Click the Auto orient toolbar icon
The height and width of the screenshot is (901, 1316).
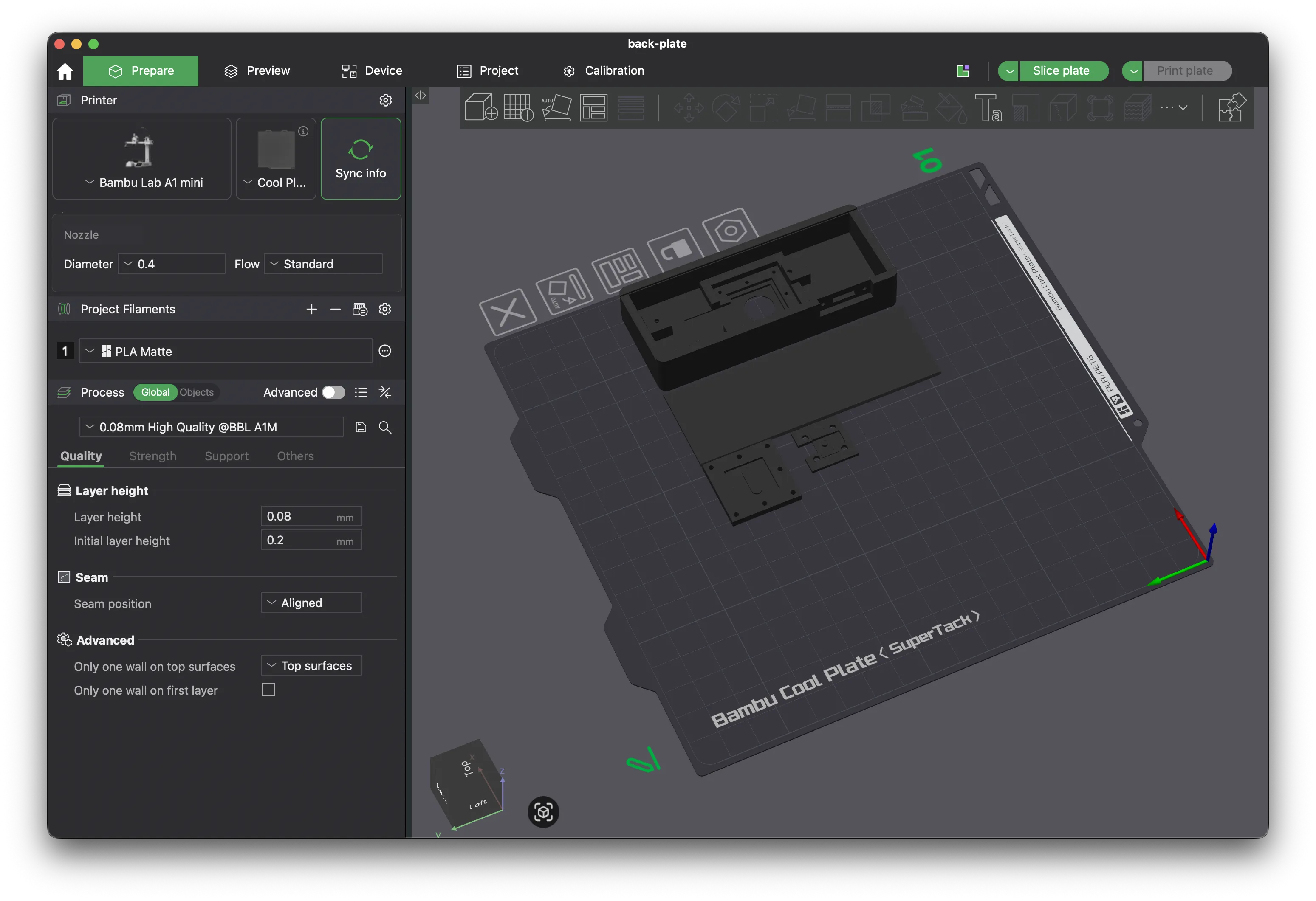coord(556,107)
